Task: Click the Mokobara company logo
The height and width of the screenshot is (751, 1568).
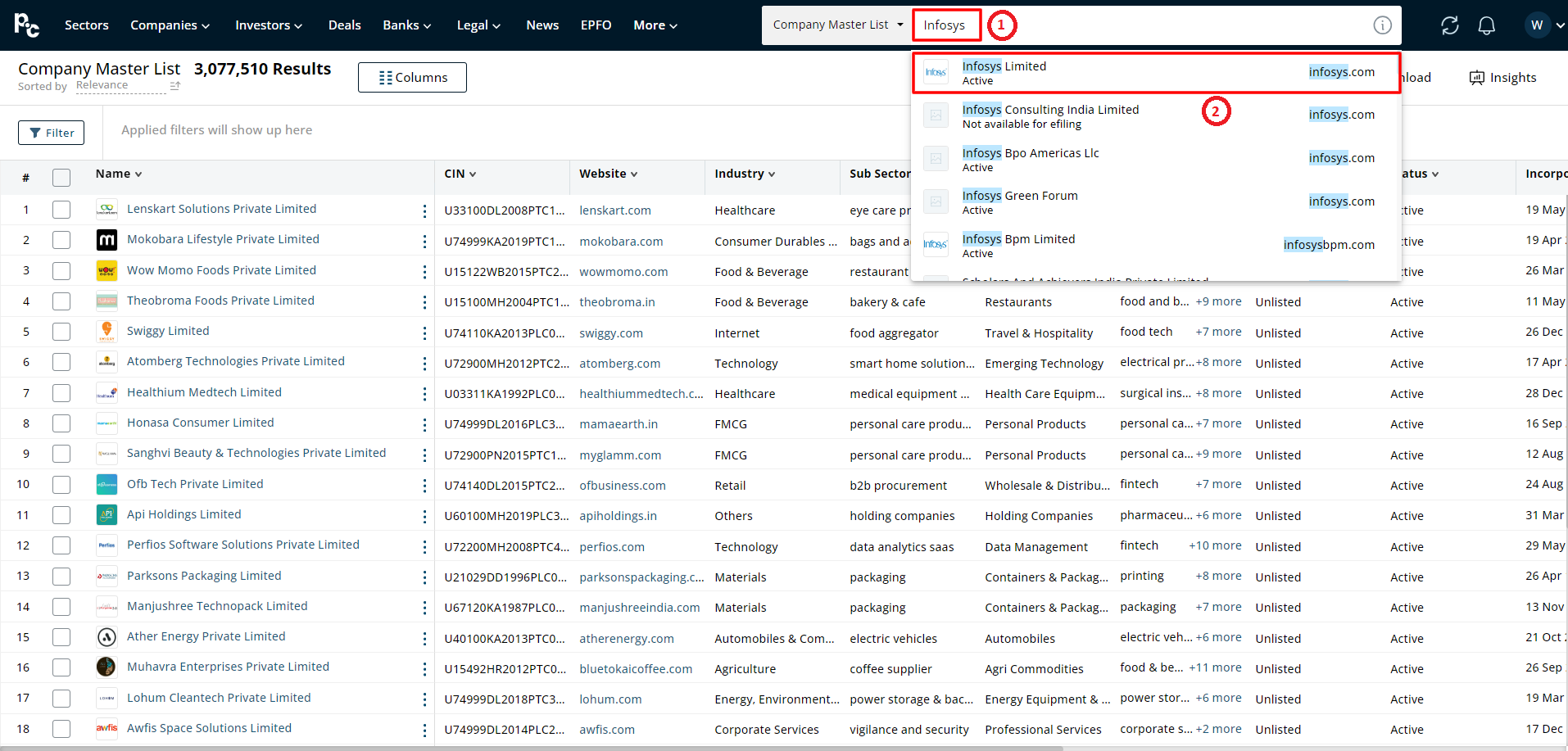Action: click(x=106, y=239)
